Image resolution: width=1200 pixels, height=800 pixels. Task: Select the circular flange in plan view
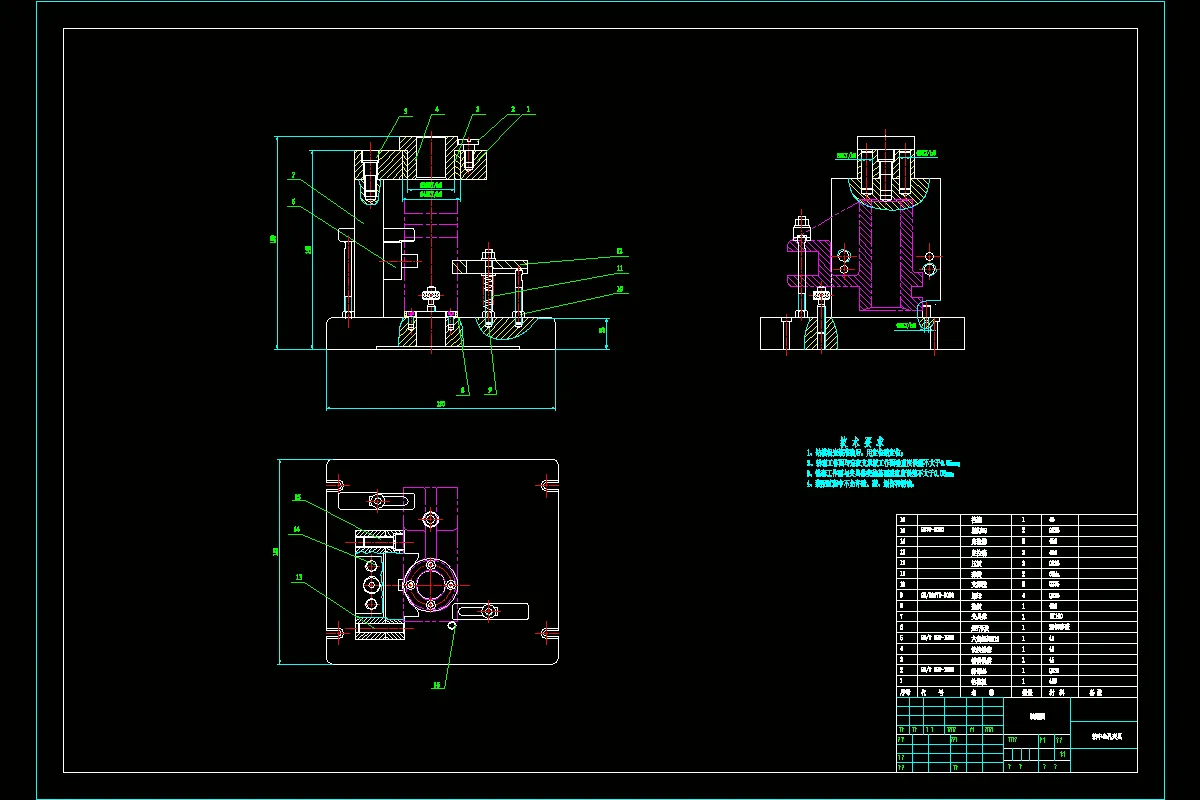coord(430,584)
